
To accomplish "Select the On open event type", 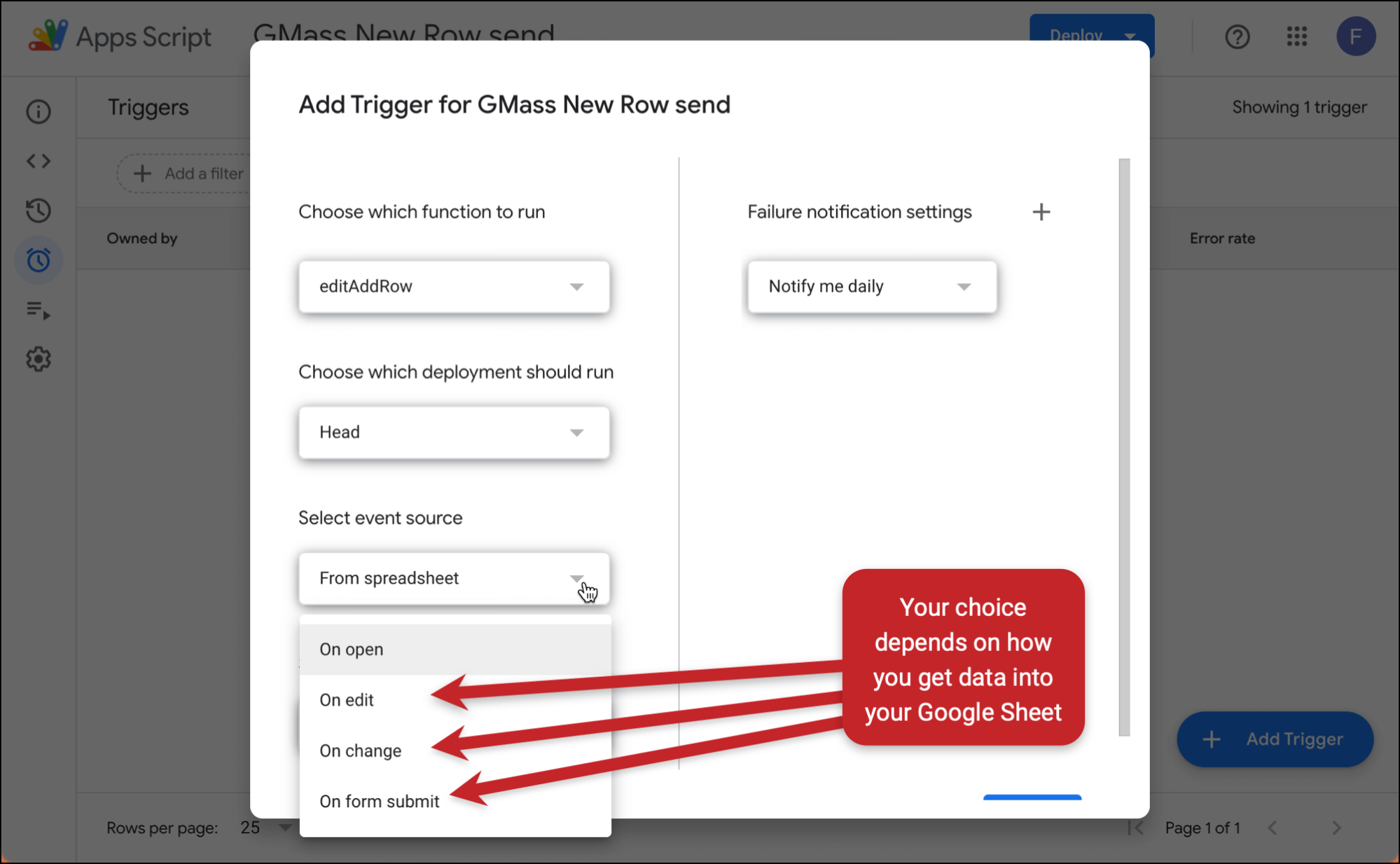I will (x=455, y=650).
